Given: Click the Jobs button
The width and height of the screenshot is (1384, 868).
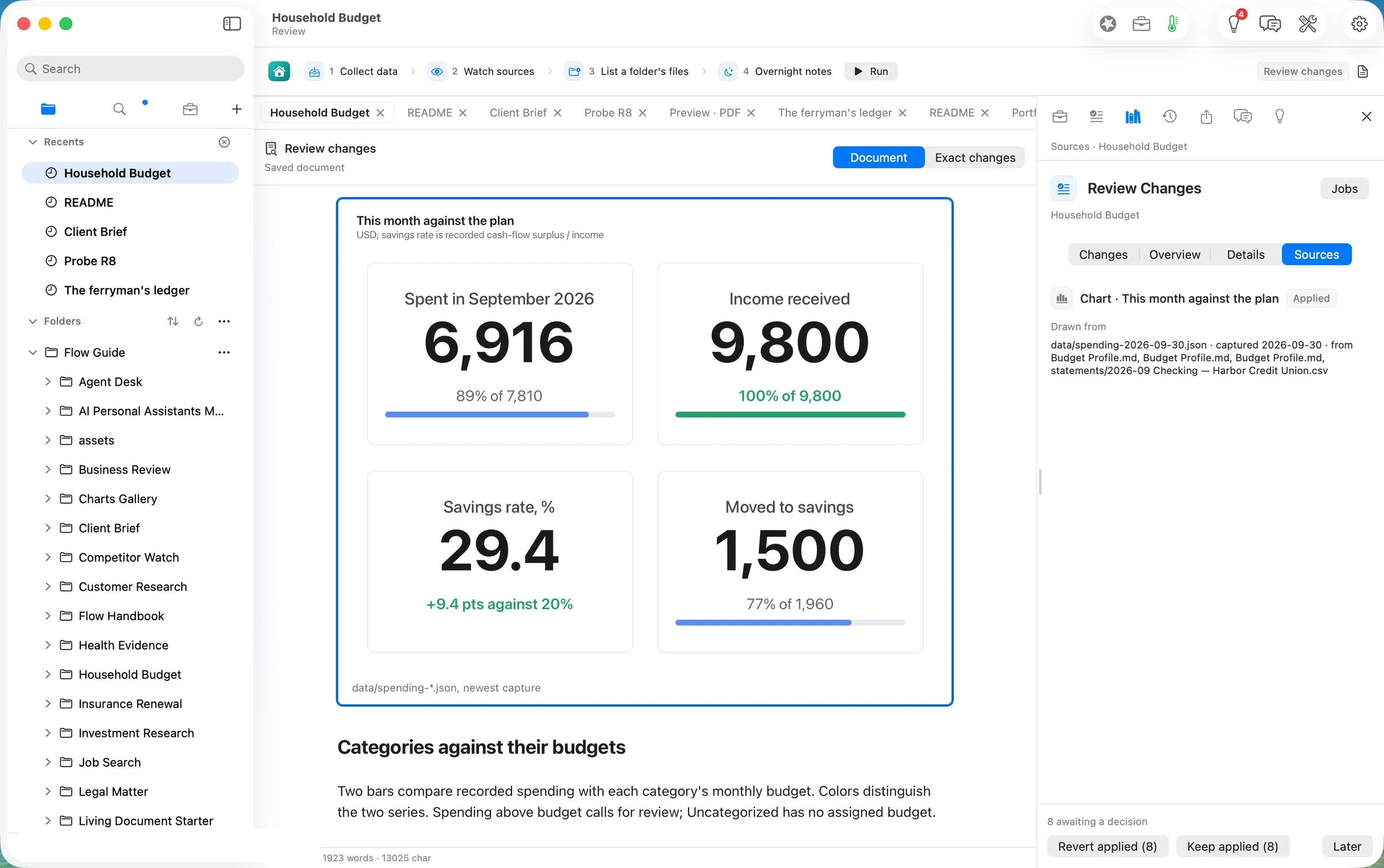Looking at the screenshot, I should coord(1344,188).
